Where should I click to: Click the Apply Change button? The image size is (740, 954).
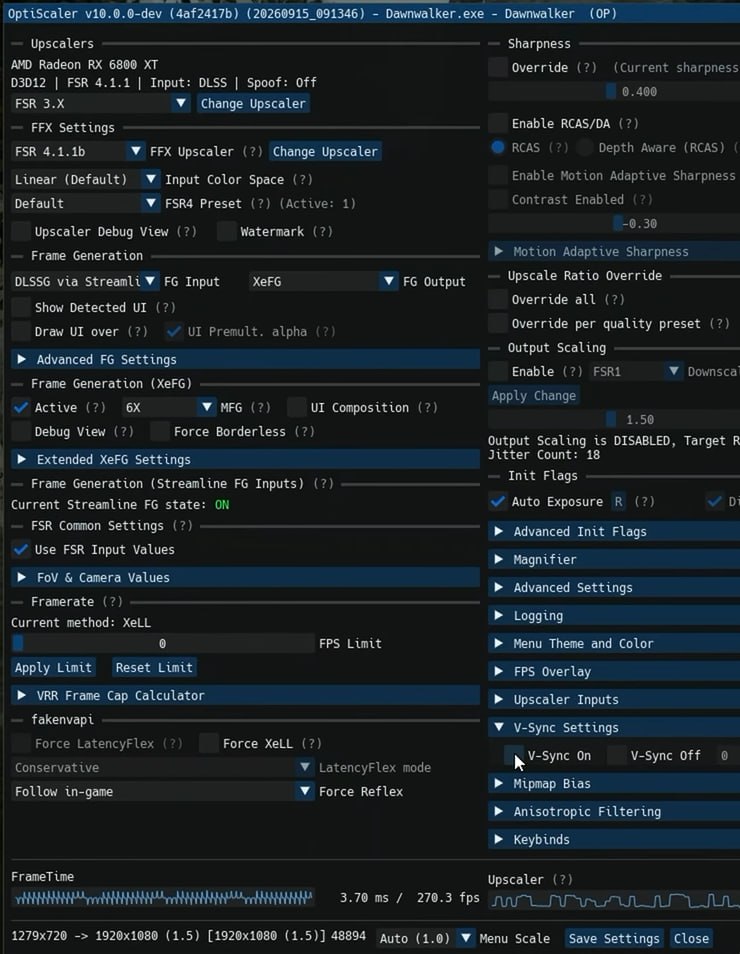(534, 395)
